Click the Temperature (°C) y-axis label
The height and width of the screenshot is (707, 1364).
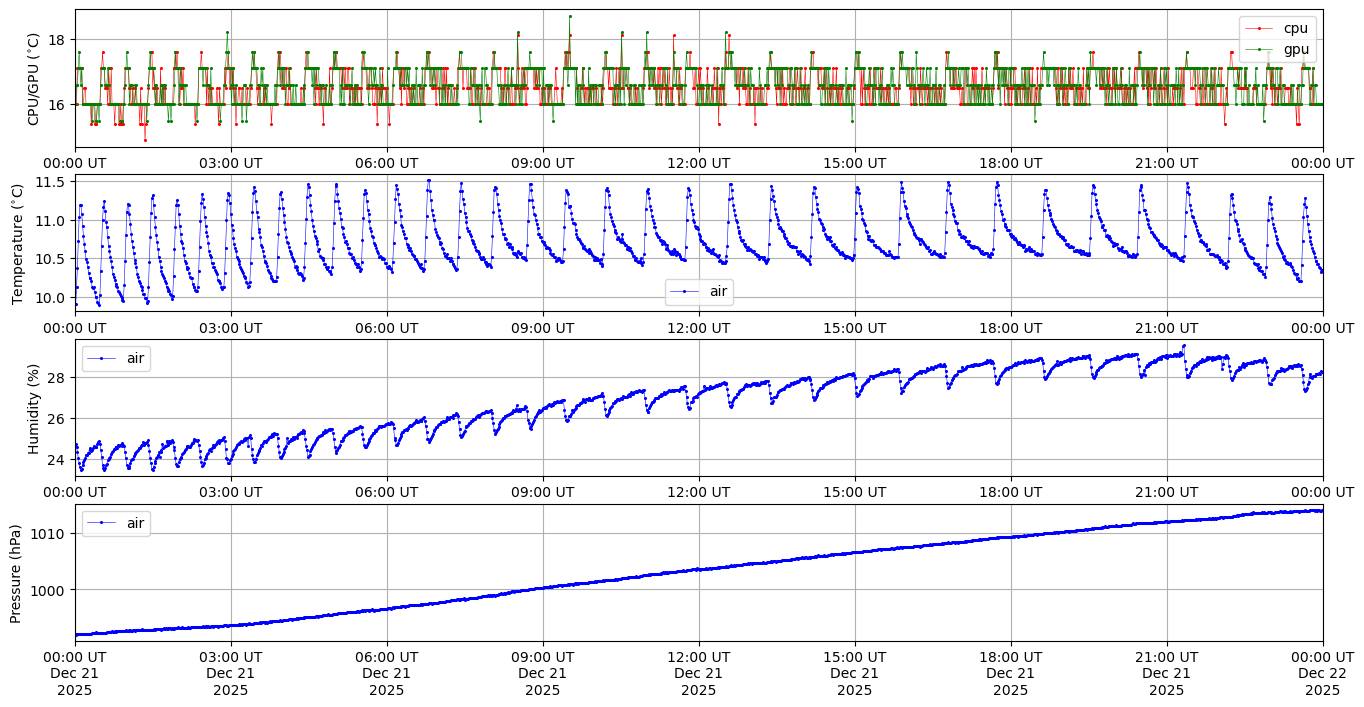[17, 242]
